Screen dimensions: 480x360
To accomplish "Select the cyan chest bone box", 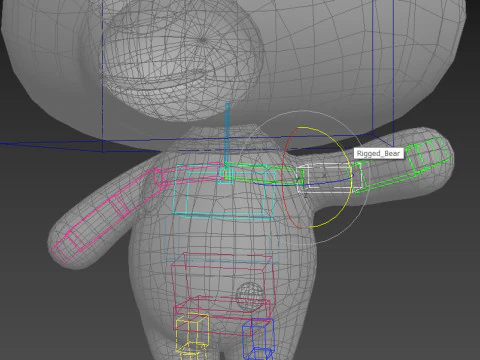I will click(x=224, y=192).
